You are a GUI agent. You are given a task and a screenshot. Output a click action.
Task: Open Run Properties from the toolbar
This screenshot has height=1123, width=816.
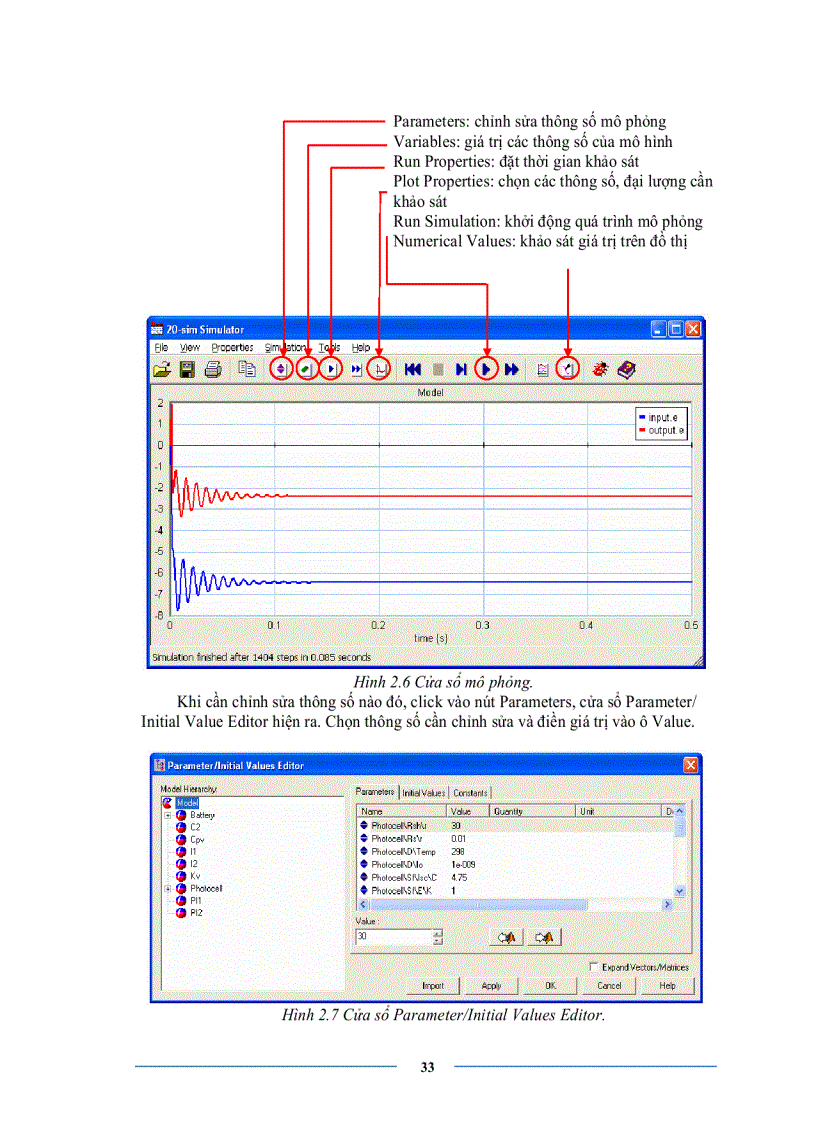click(331, 368)
